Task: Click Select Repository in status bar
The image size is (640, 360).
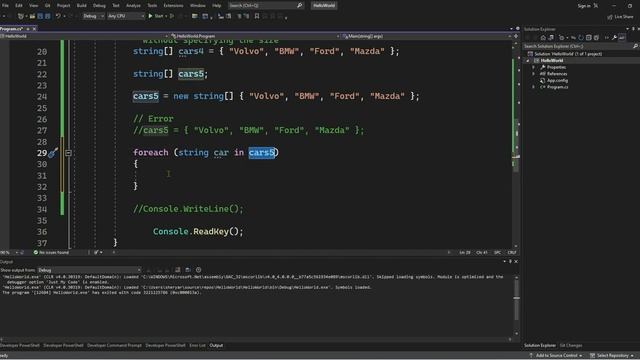Action: [613, 356]
